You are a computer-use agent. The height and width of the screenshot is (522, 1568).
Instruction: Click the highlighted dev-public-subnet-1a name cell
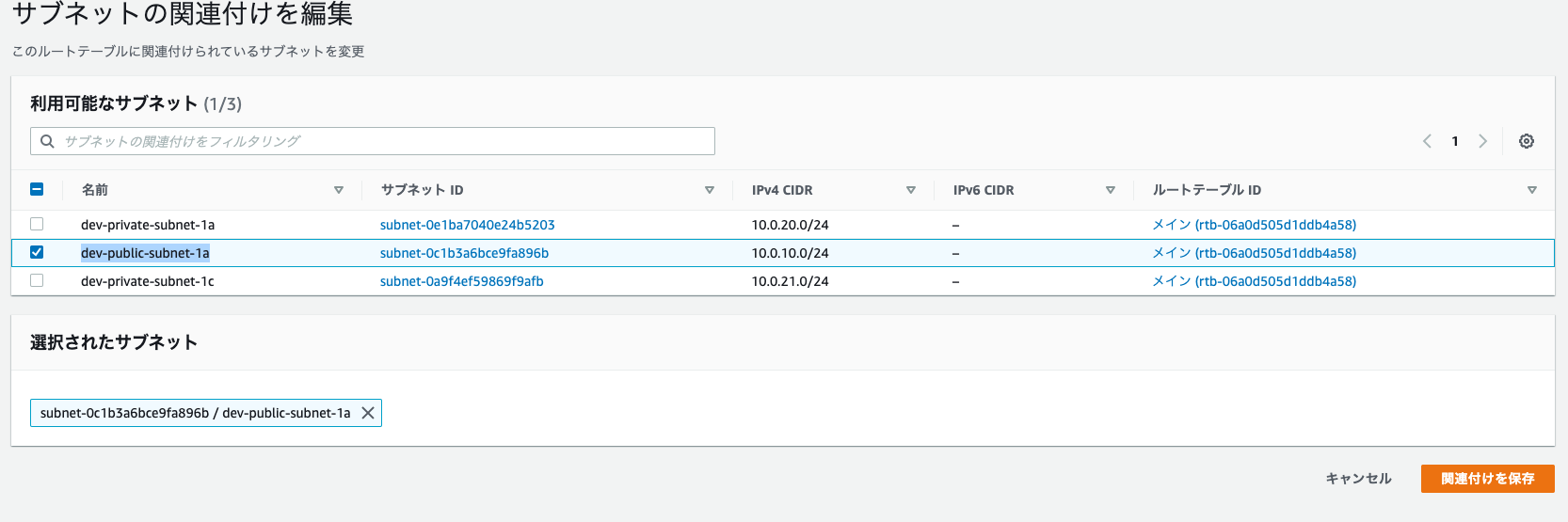tap(145, 253)
